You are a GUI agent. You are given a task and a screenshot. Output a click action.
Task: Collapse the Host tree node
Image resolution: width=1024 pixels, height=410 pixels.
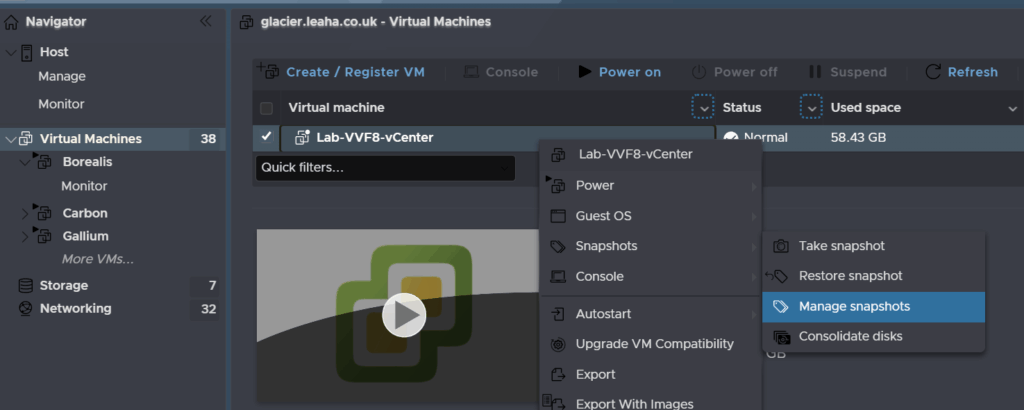pyautogui.click(x=11, y=52)
